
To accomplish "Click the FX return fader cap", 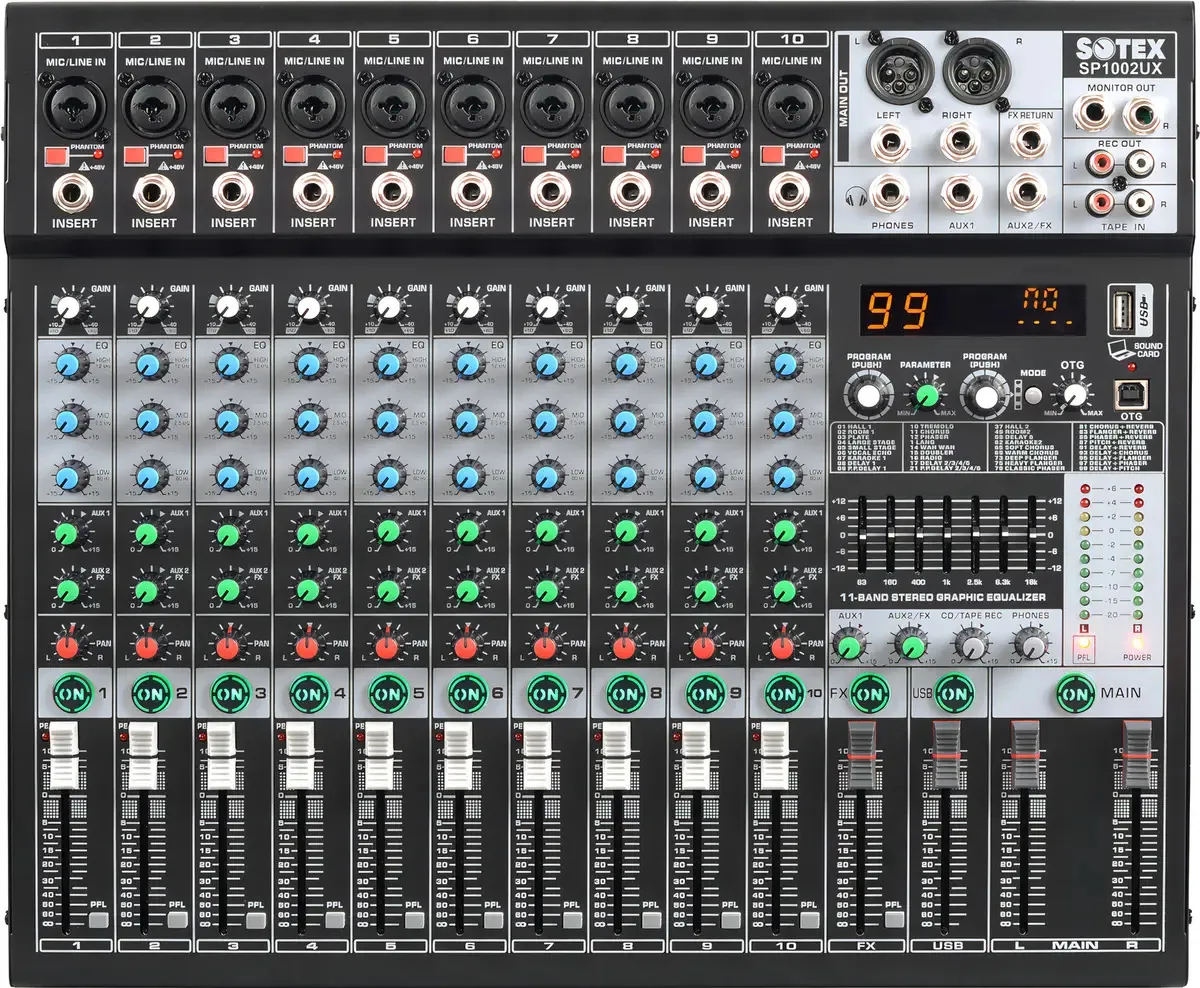I will pyautogui.click(x=861, y=757).
